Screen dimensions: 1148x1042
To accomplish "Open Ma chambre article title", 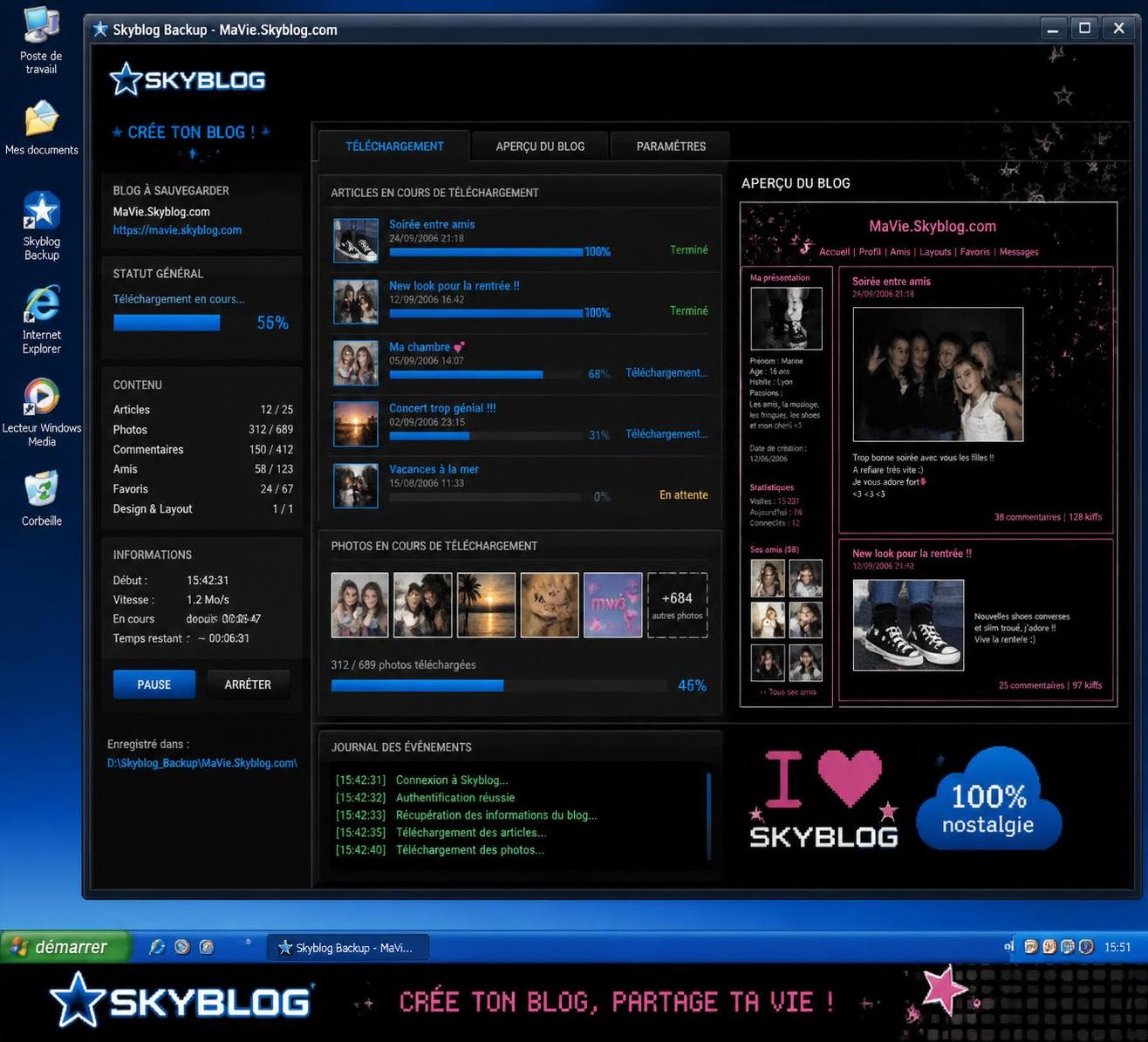I will point(427,347).
